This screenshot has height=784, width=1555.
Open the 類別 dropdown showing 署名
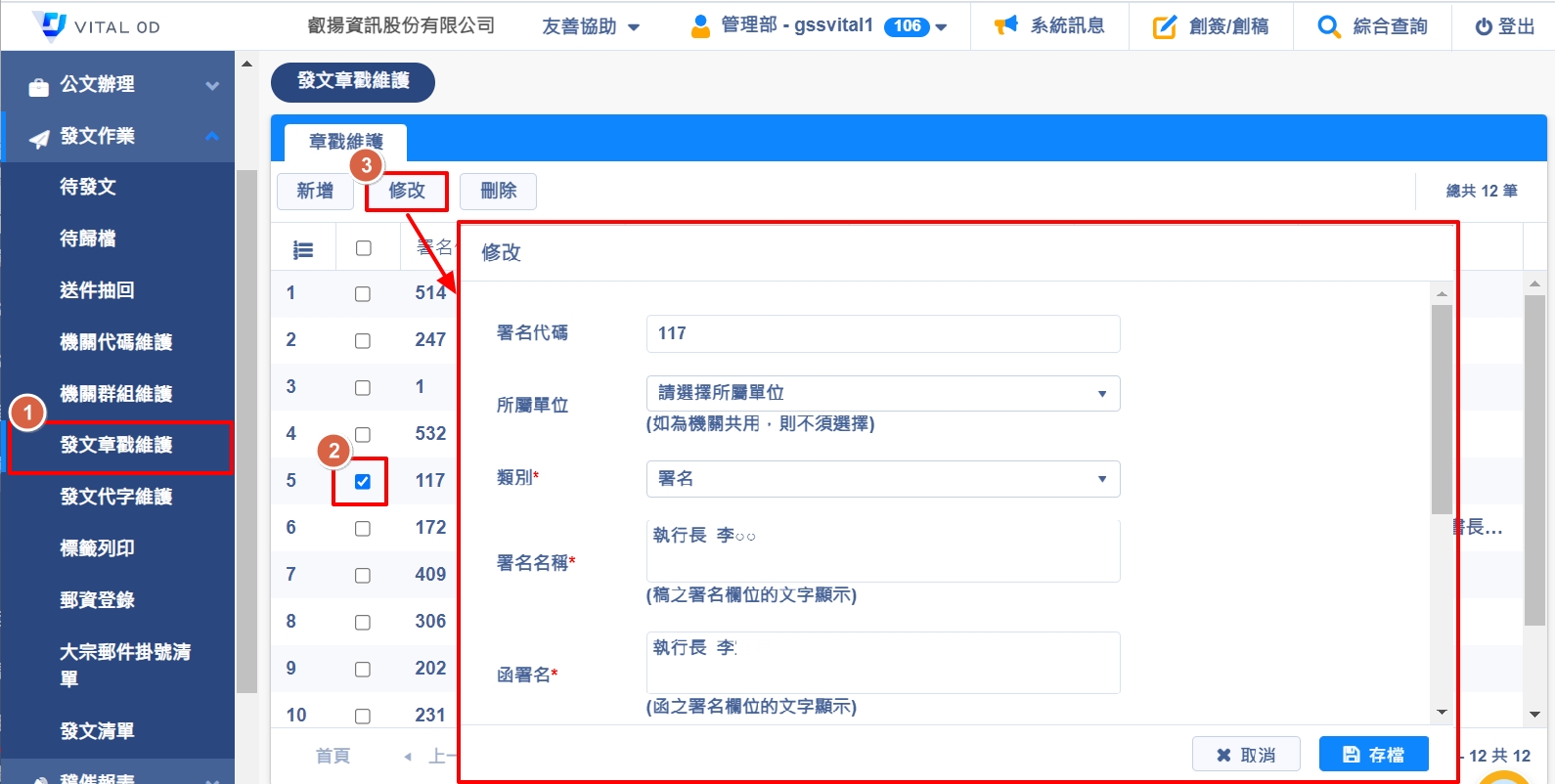click(882, 478)
